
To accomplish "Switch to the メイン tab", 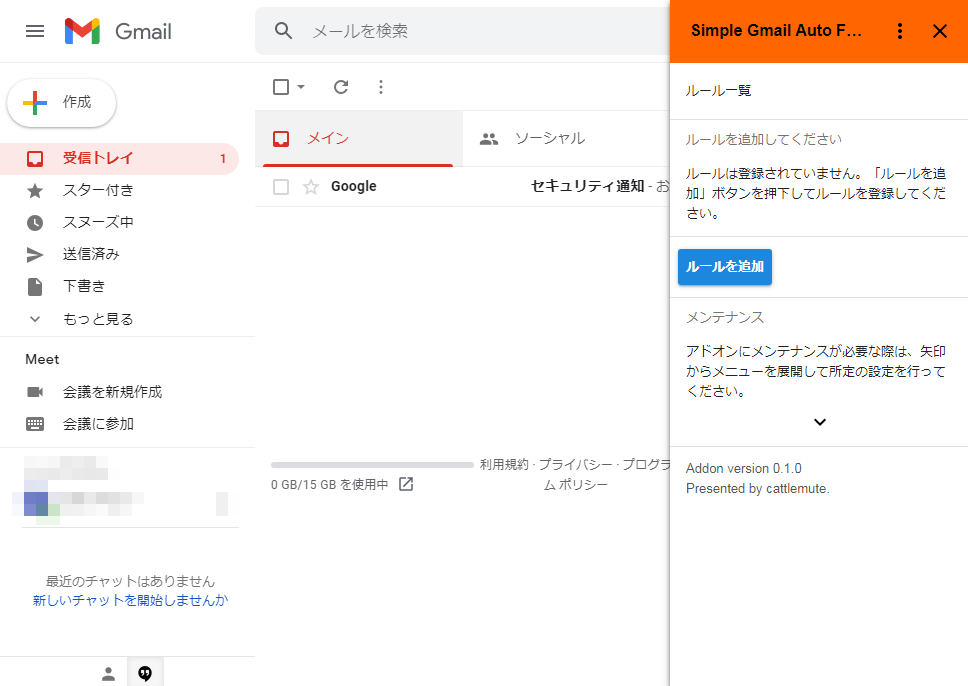I will 359,139.
